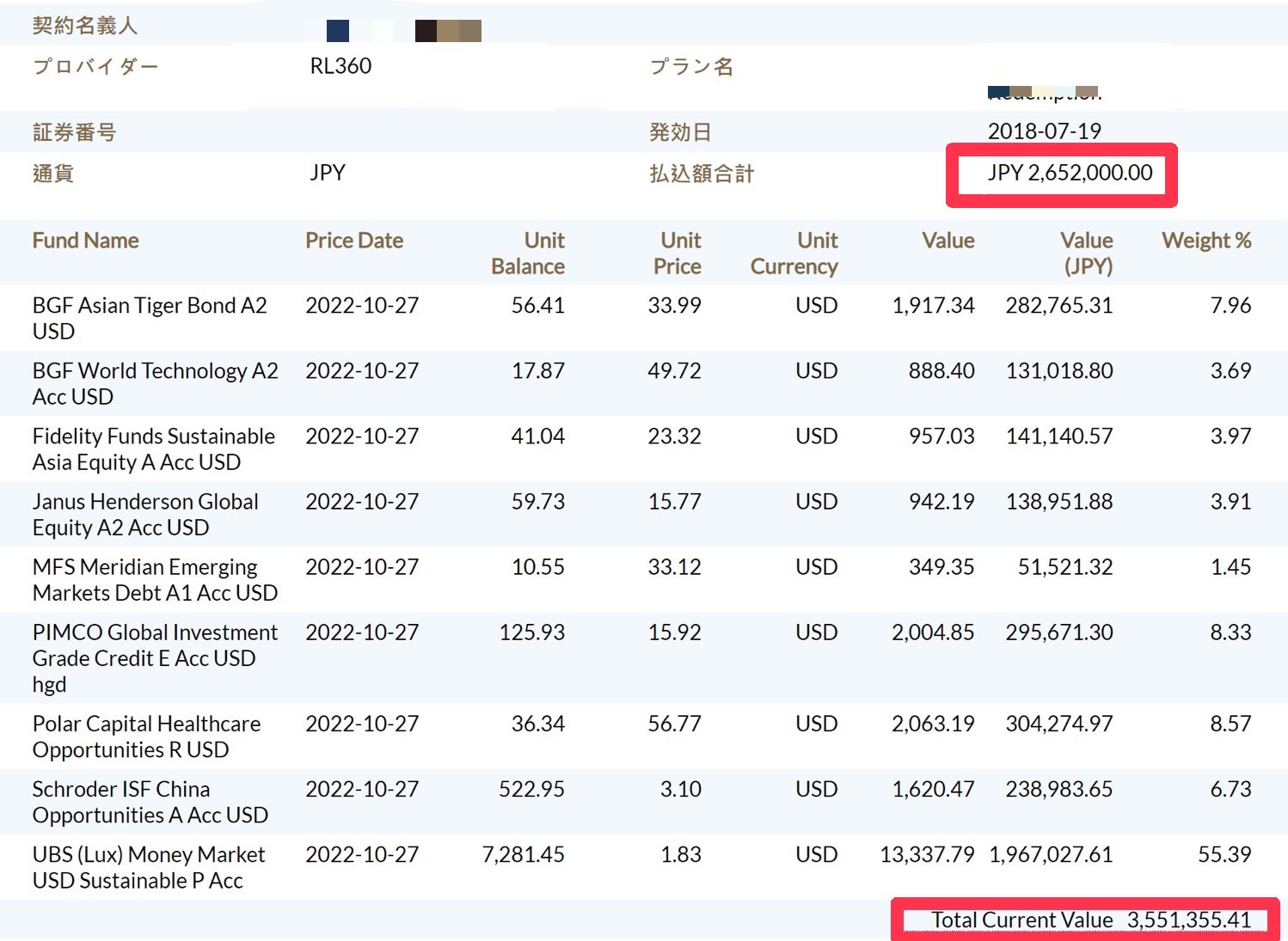Click the Value (JPY) column header
Image resolution: width=1288 pixels, height=941 pixels.
click(1086, 254)
